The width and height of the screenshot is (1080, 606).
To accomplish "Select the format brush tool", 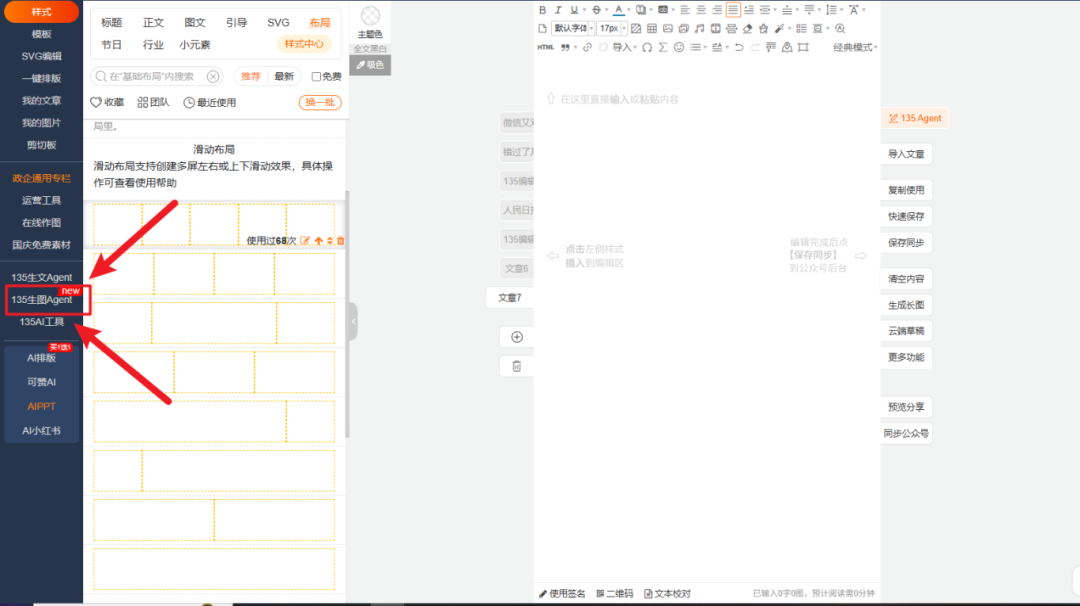I will pyautogui.click(x=779, y=28).
